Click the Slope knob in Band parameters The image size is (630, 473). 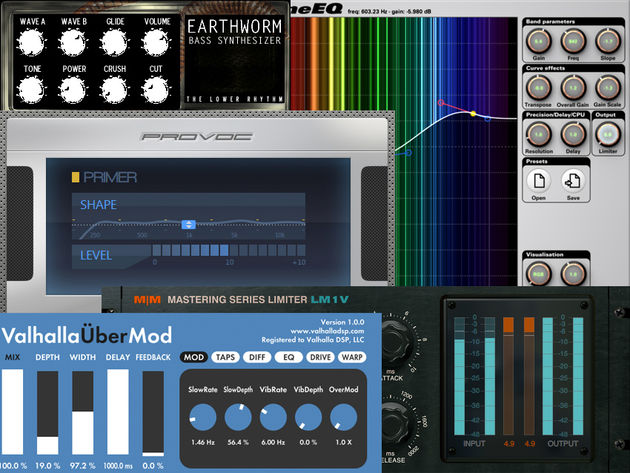(x=608, y=41)
